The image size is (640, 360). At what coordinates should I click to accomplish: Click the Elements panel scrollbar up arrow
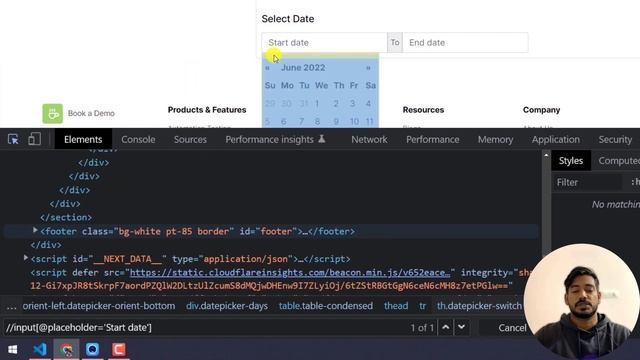point(546,155)
